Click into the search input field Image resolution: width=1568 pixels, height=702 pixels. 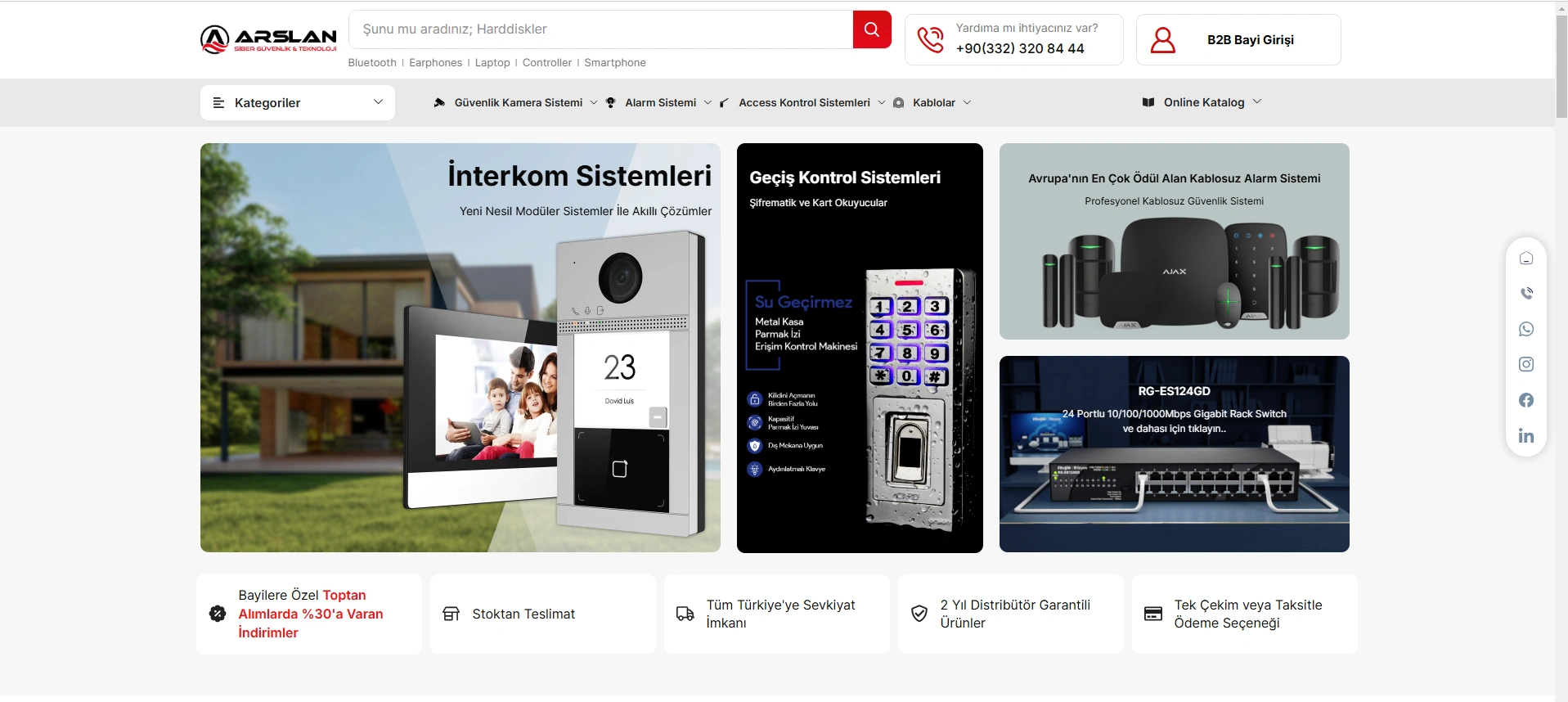601,29
